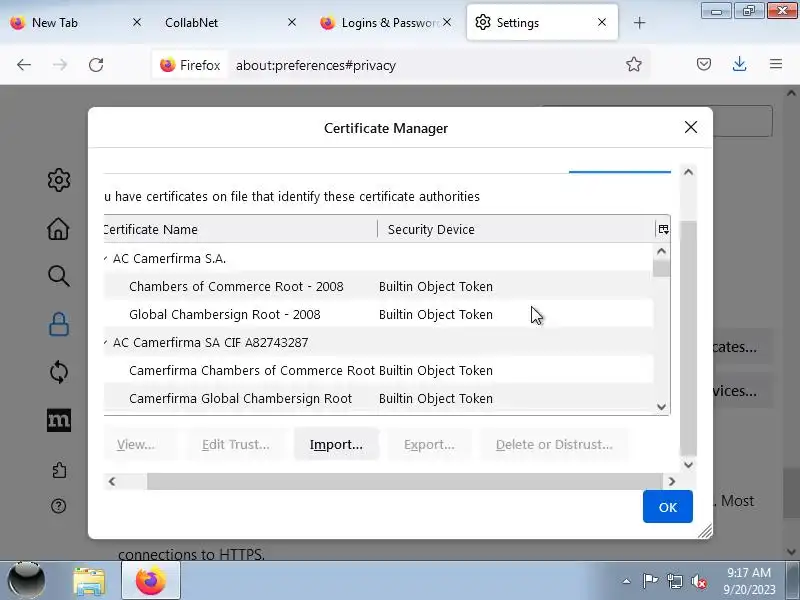Select the Settings tab

pos(542,22)
